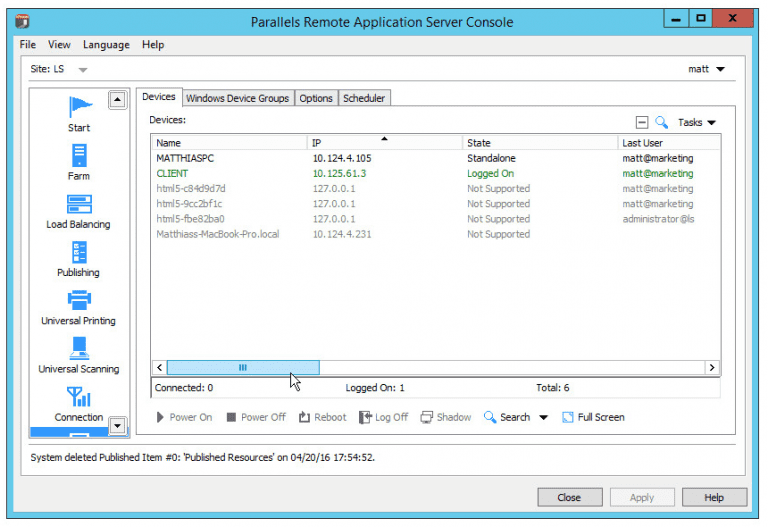Sort by the State column header

tap(540, 143)
